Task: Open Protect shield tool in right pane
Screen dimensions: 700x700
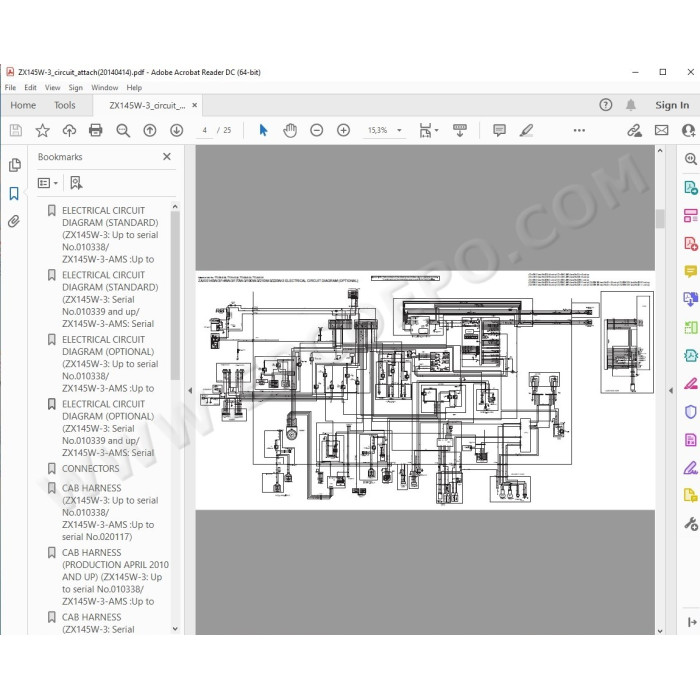Action: tap(690, 412)
